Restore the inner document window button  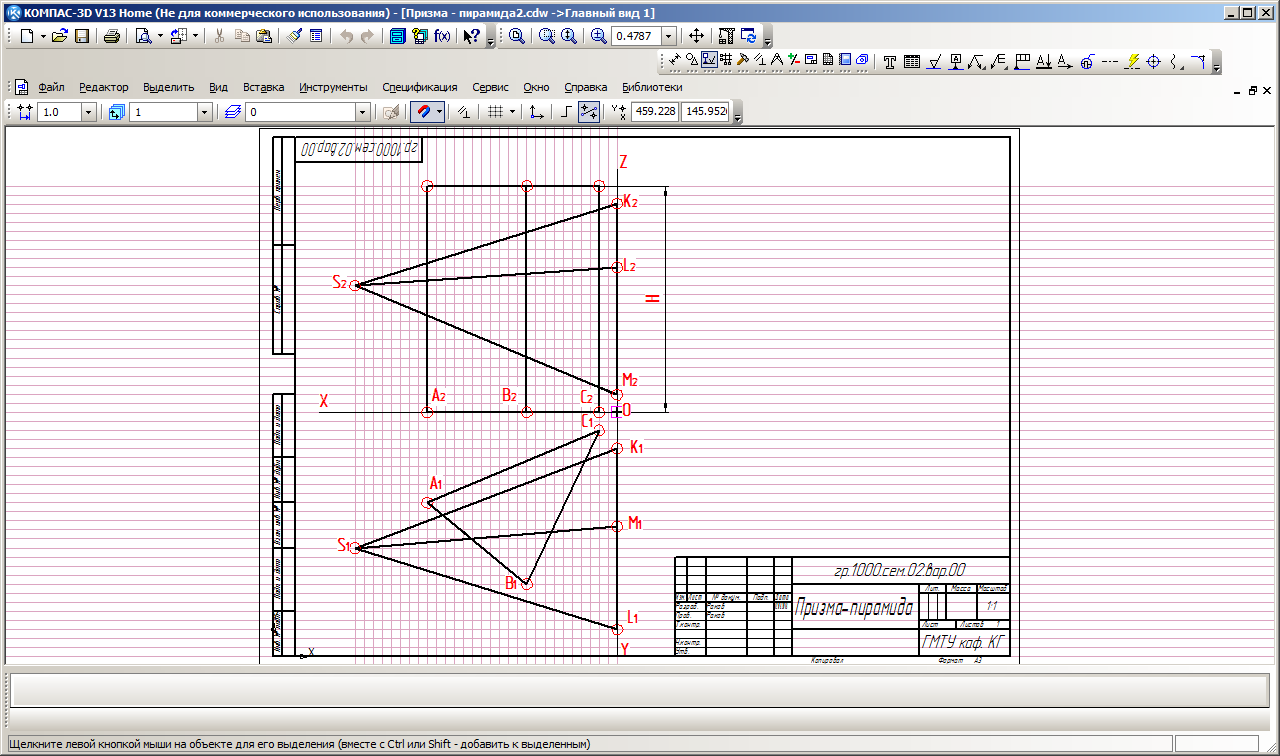tap(1253, 89)
